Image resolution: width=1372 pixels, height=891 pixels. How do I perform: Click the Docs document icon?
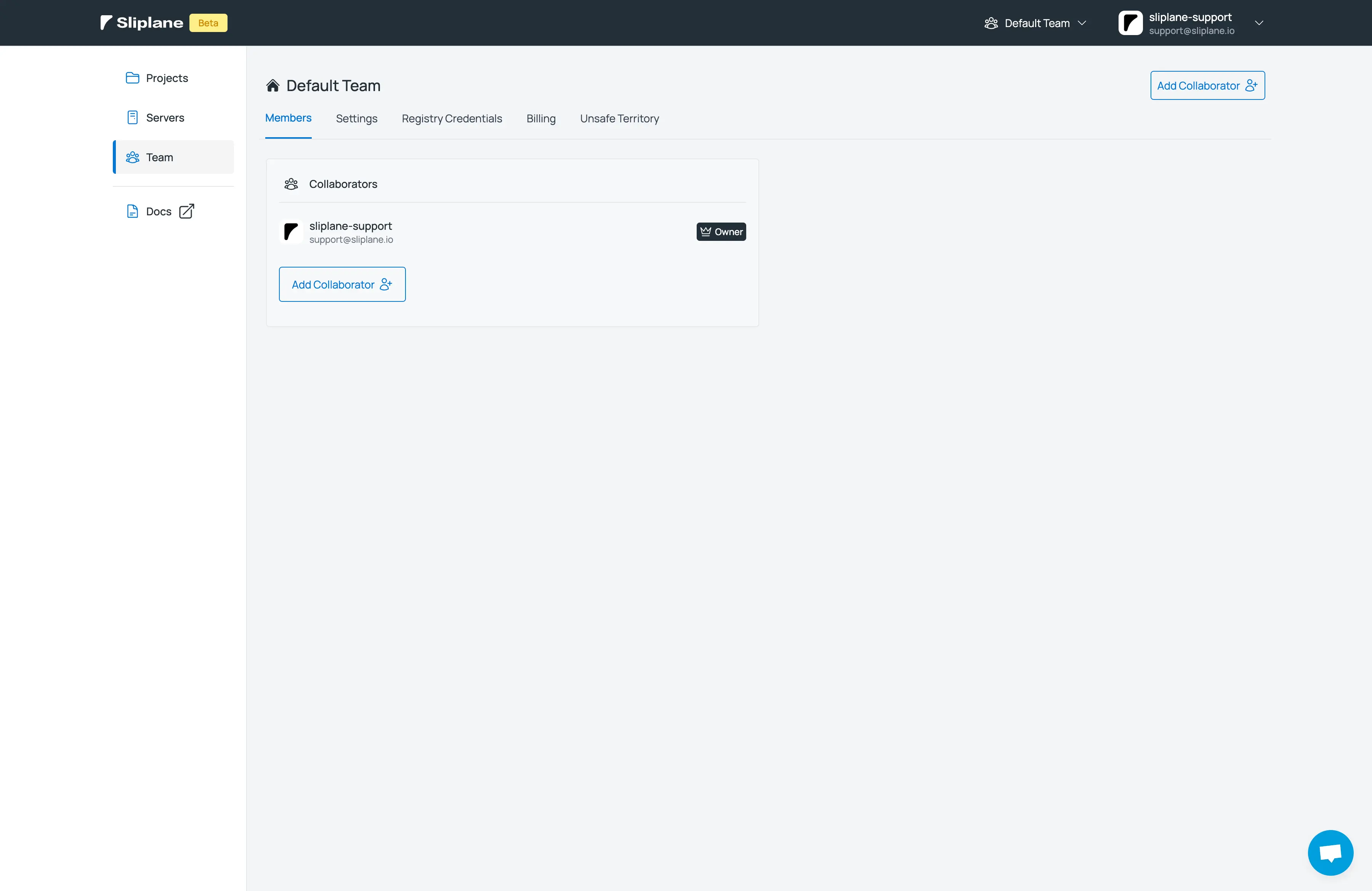133,212
